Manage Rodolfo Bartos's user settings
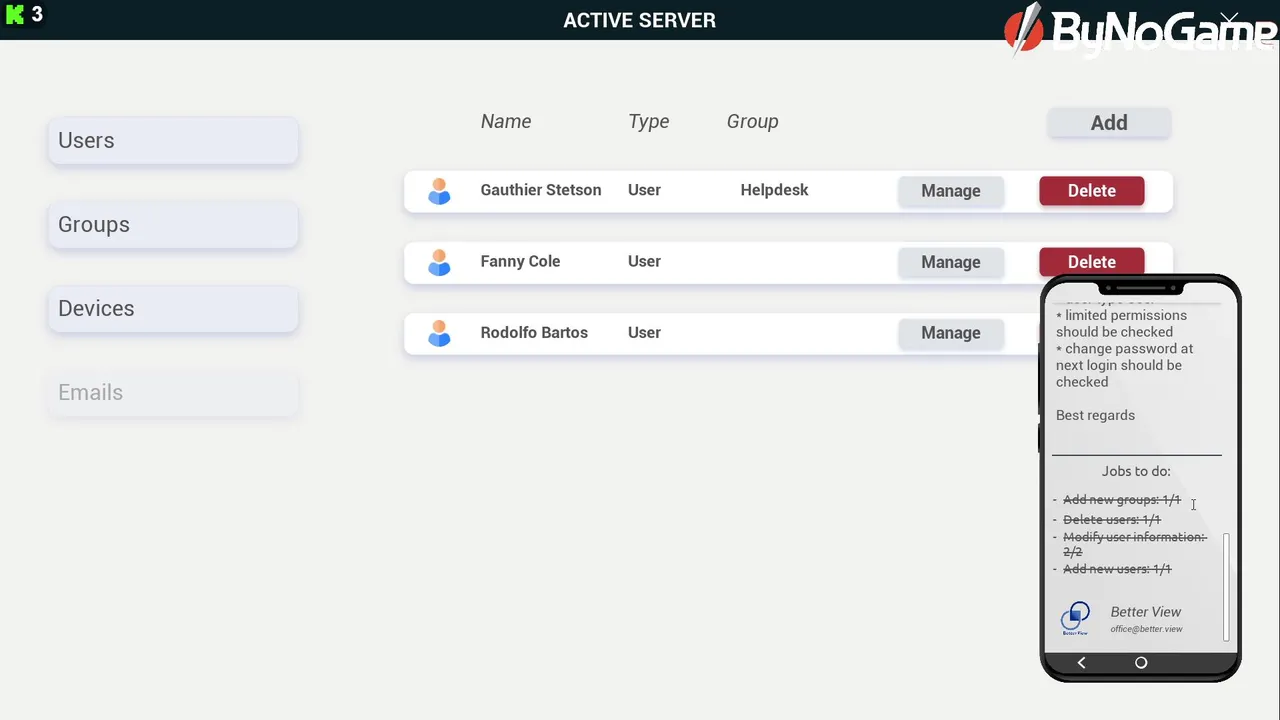 [x=950, y=333]
